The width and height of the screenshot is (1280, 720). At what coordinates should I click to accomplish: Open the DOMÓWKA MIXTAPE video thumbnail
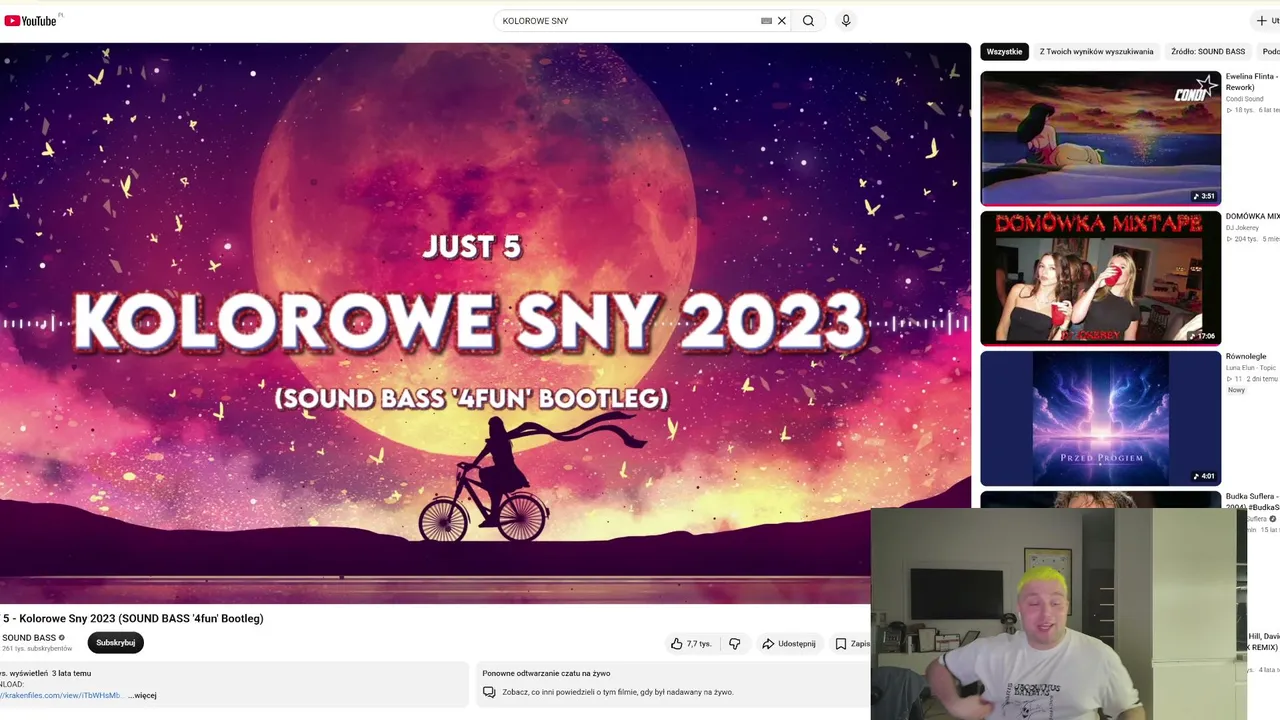point(1100,278)
